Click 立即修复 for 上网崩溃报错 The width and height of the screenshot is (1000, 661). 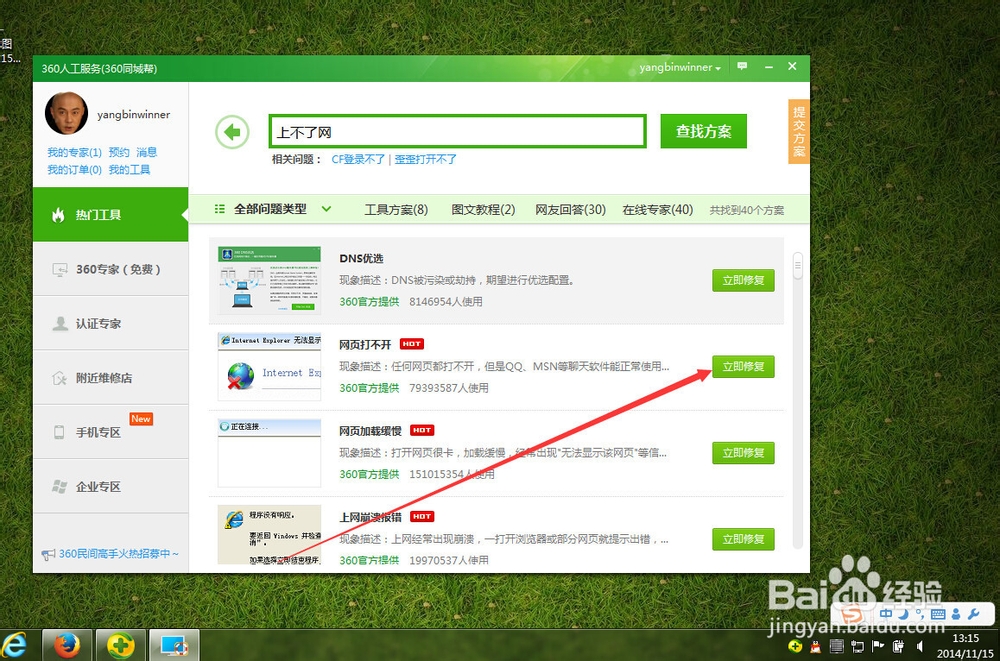tap(743, 539)
